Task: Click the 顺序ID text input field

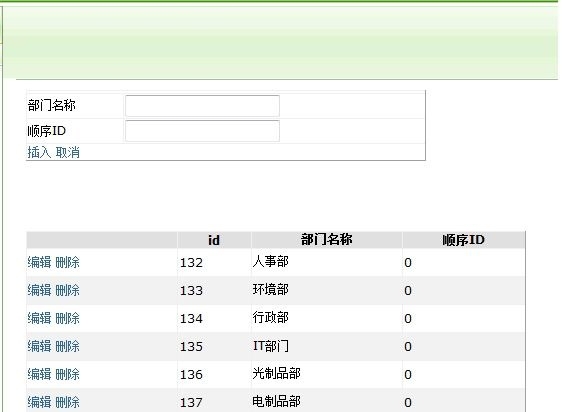Action: tap(202, 131)
